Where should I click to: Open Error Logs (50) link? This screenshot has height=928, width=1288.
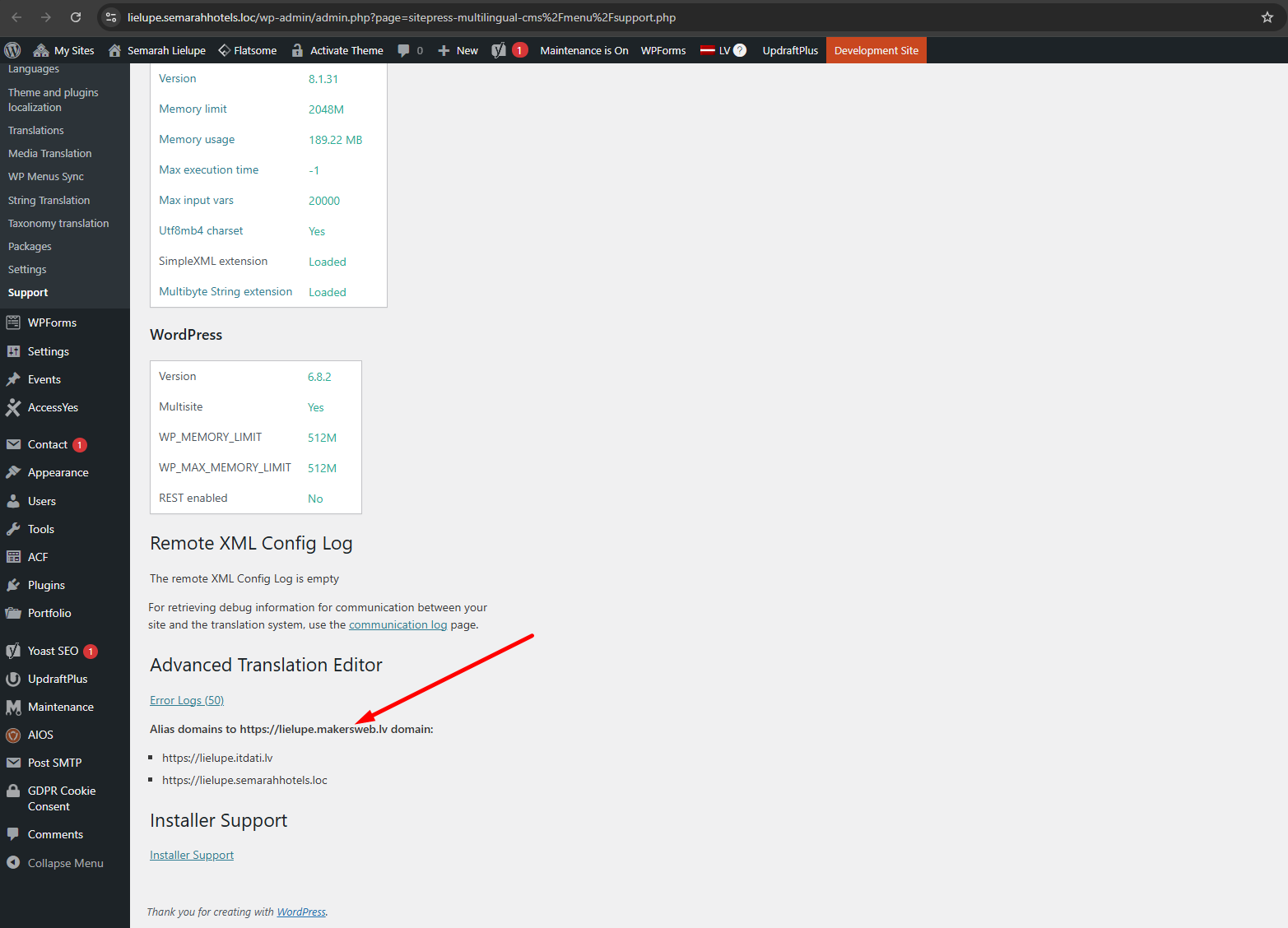[x=187, y=700]
